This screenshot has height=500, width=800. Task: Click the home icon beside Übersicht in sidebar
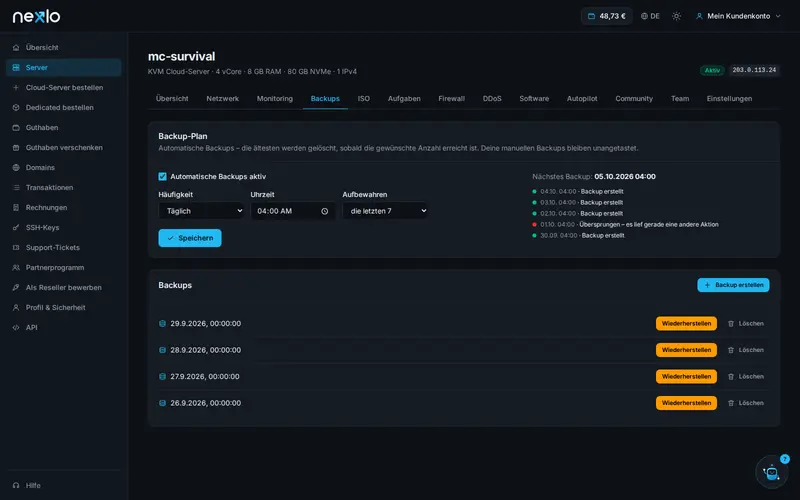(x=16, y=47)
